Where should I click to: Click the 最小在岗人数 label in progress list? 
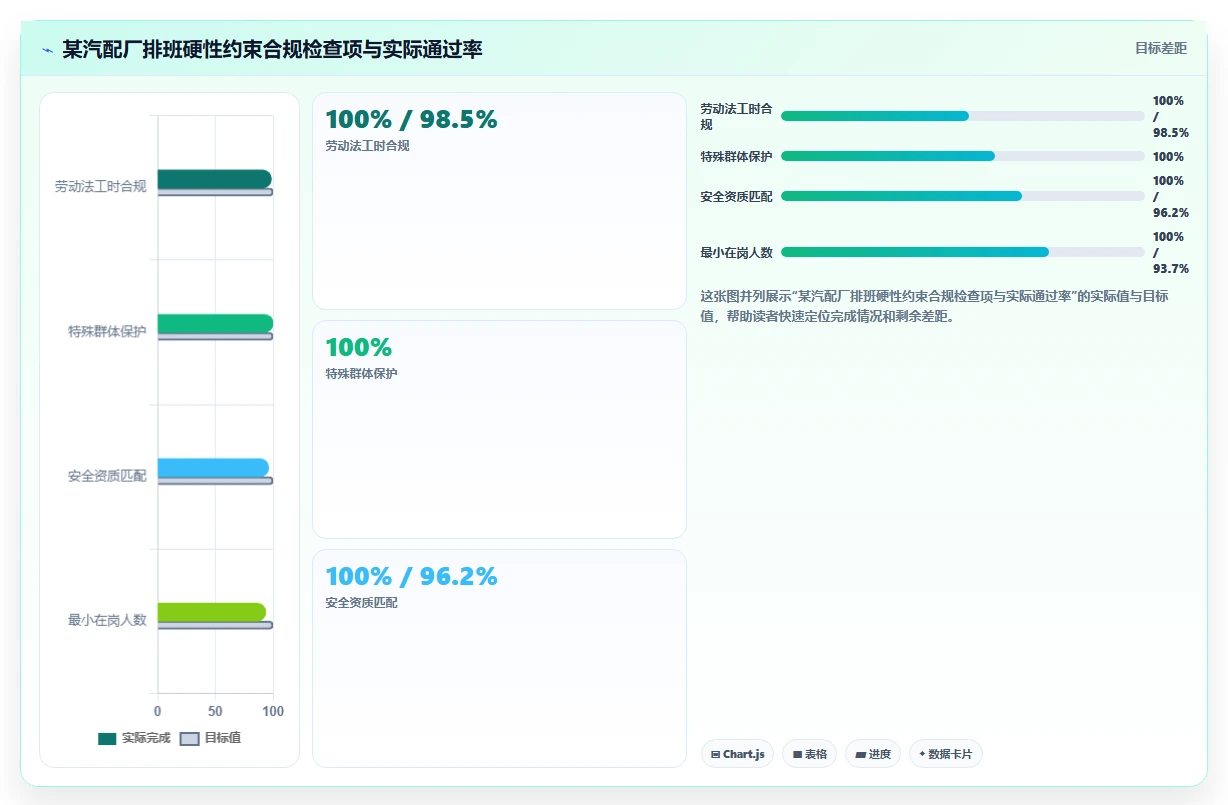click(x=736, y=253)
